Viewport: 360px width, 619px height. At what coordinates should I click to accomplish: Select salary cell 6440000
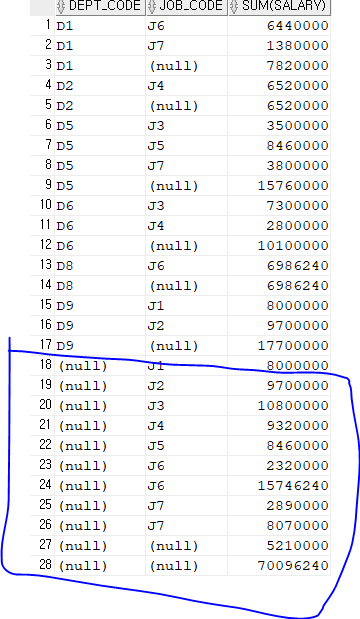point(298,26)
